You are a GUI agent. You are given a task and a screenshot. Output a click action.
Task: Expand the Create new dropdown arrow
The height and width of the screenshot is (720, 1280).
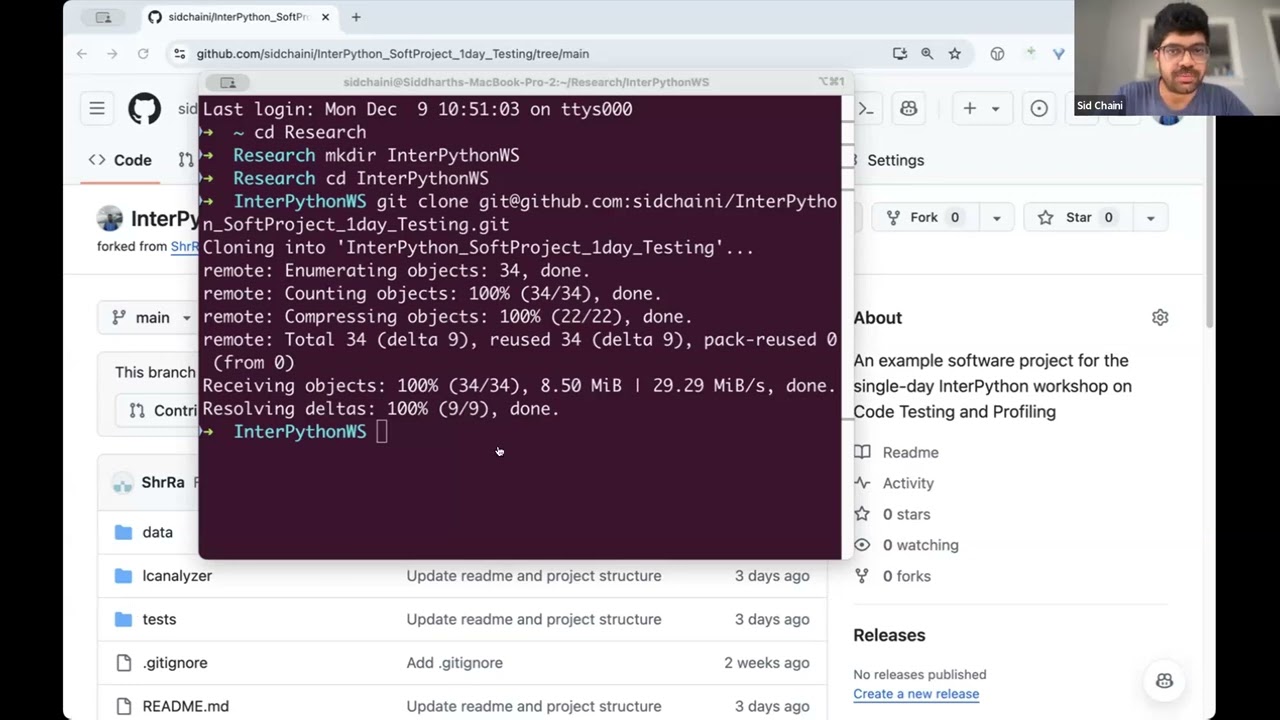[995, 108]
